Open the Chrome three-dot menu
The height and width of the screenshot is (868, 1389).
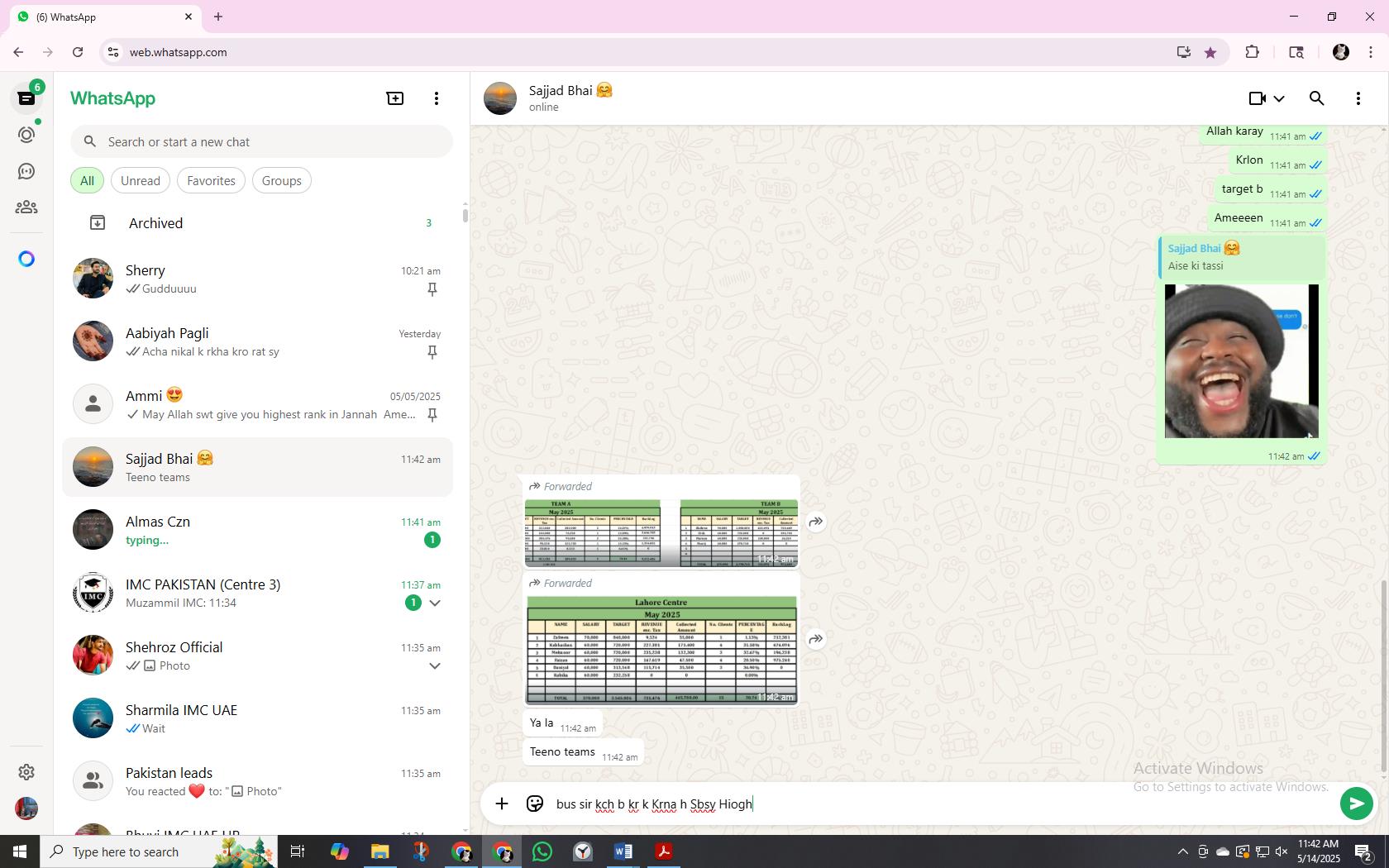pyautogui.click(x=1371, y=52)
